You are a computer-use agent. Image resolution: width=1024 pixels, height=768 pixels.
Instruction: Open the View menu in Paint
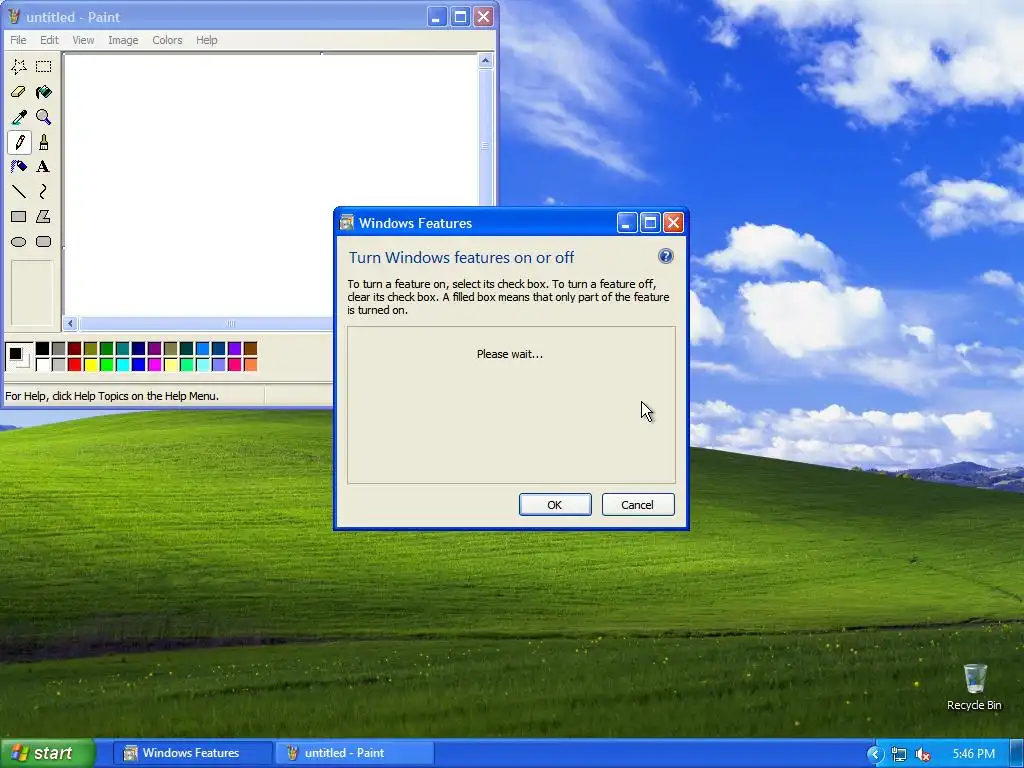click(83, 40)
